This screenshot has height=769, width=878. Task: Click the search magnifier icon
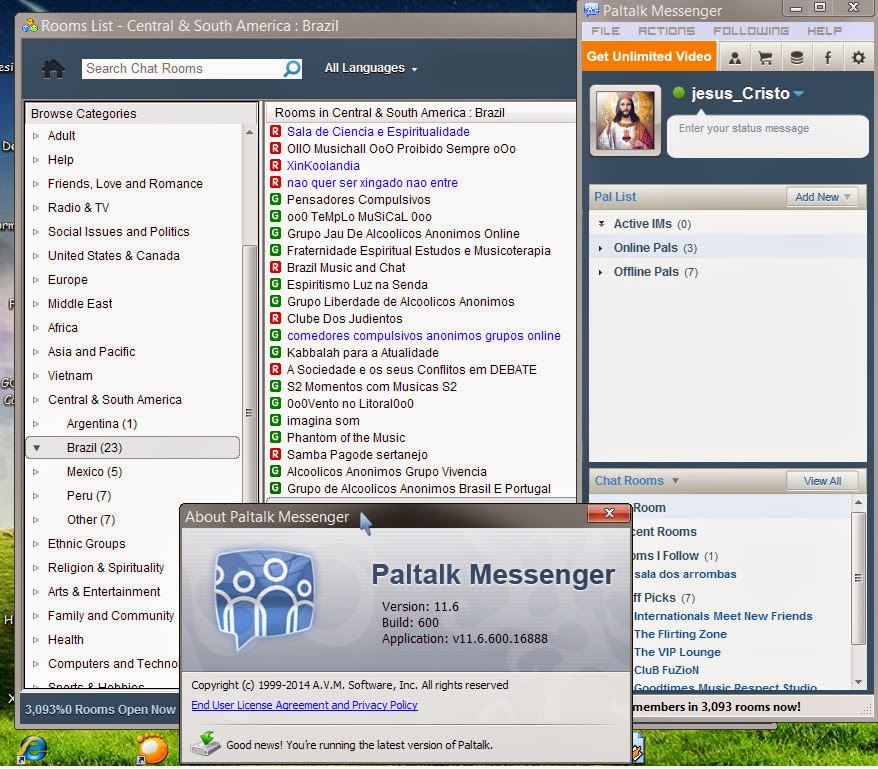coord(292,69)
